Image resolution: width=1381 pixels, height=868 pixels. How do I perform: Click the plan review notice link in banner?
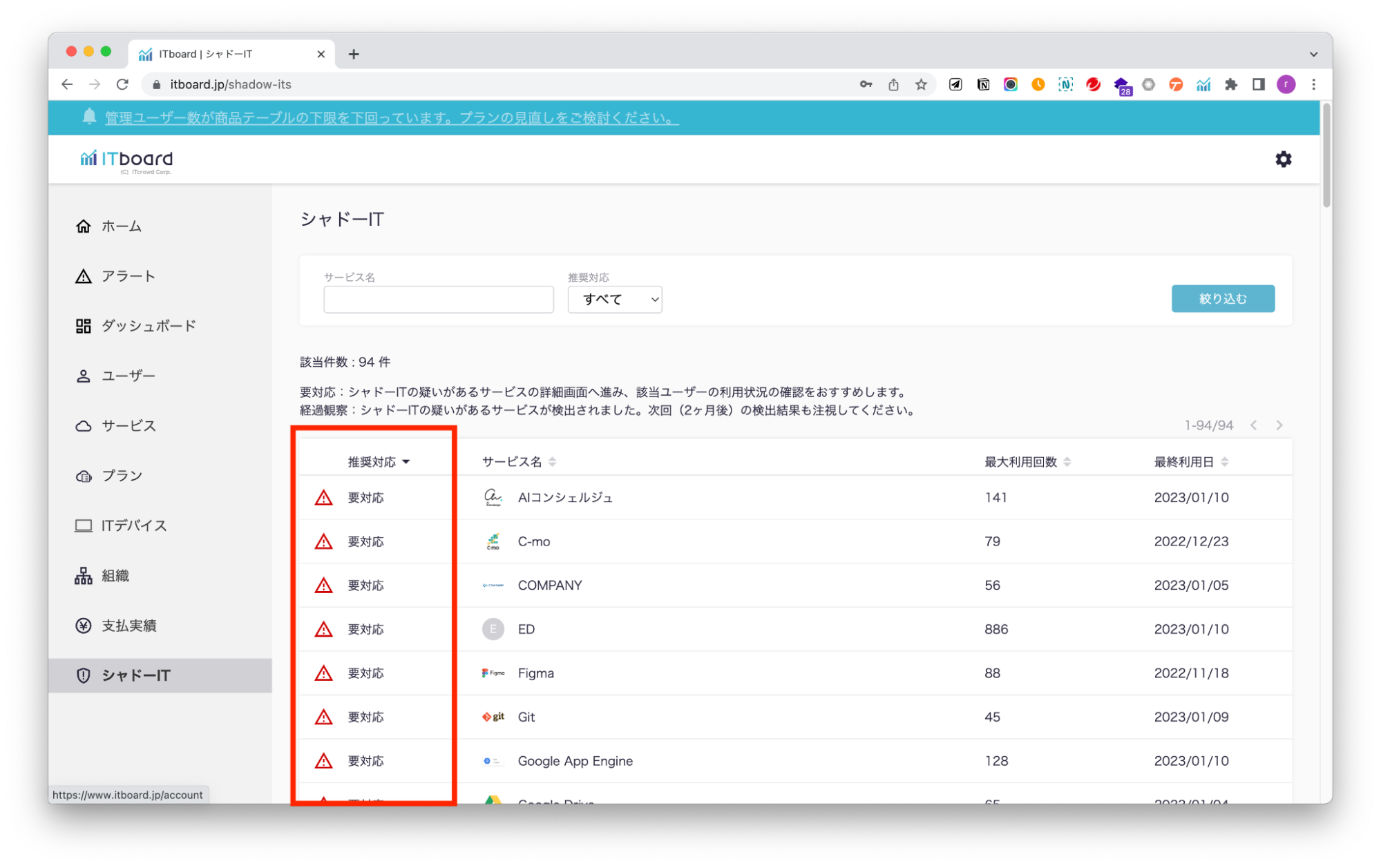coord(391,118)
